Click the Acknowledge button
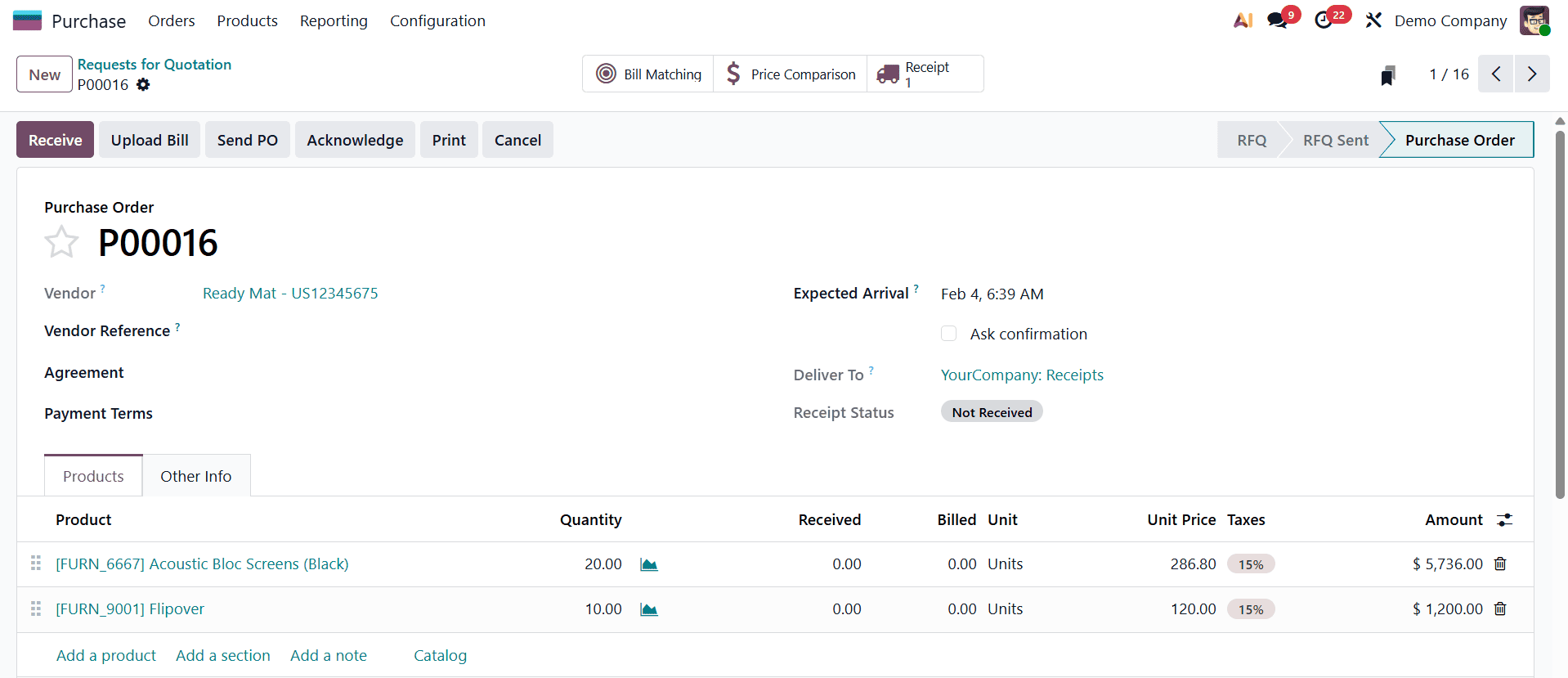The image size is (1568, 678). tap(355, 140)
